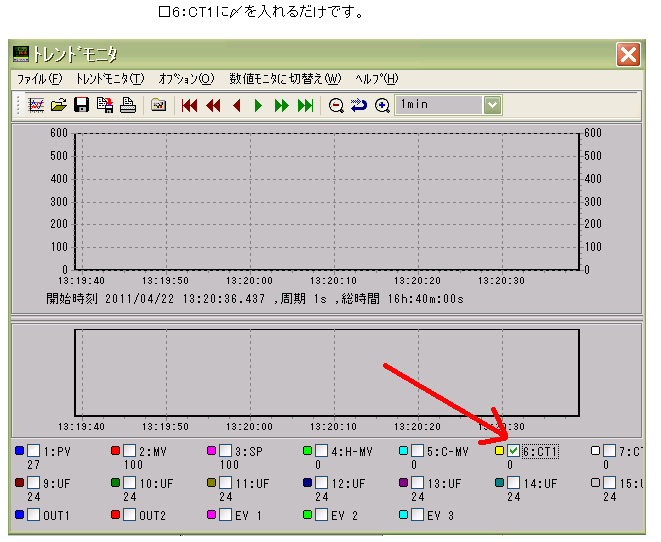This screenshot has height=542, width=661.
Task: Click the yellow folder graph settings icon
Action: click(x=159, y=105)
